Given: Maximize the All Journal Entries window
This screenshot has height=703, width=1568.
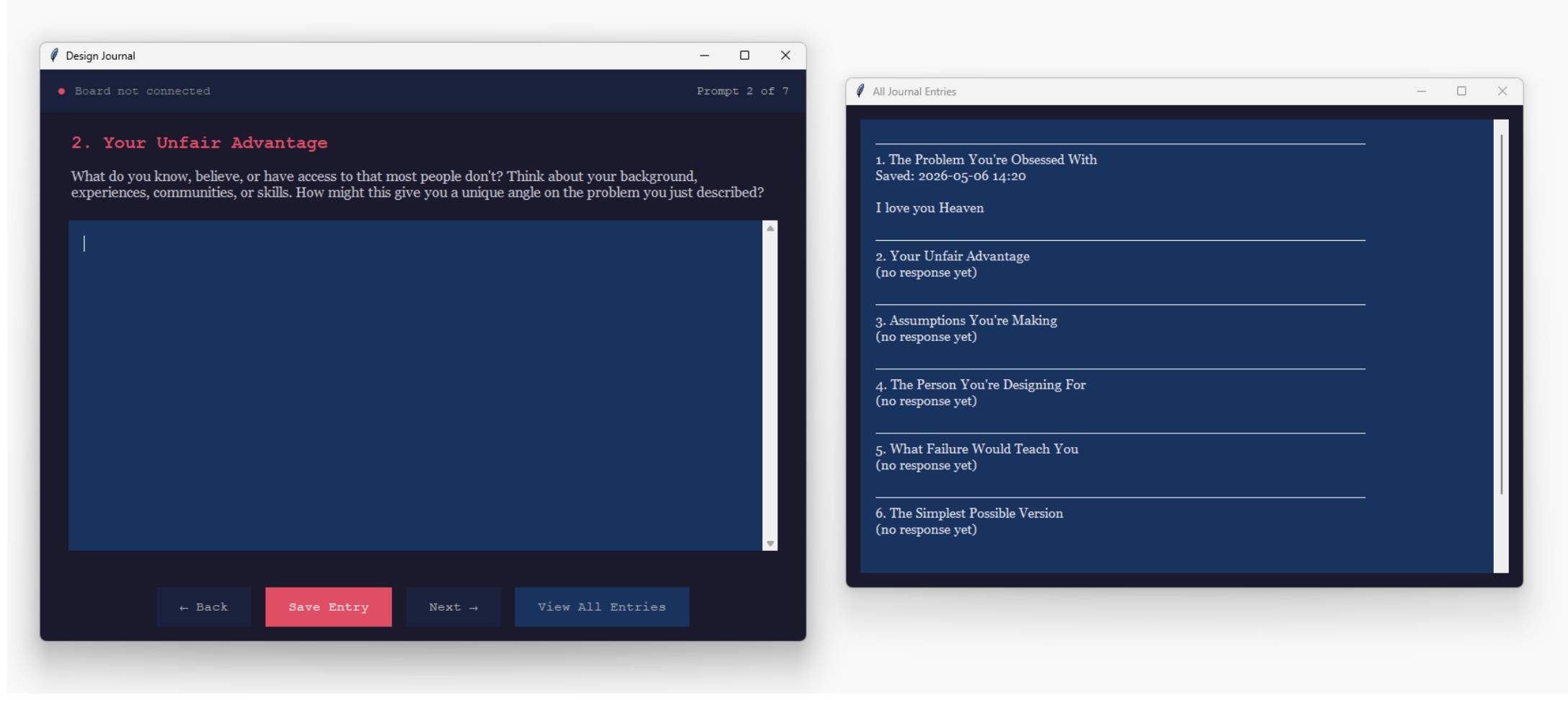Looking at the screenshot, I should pyautogui.click(x=1462, y=92).
